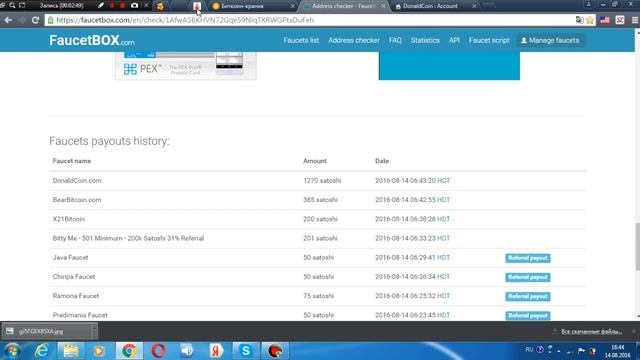Open Faucet script in the navigation bar
Viewport: 640px width, 360px height.
coord(489,40)
